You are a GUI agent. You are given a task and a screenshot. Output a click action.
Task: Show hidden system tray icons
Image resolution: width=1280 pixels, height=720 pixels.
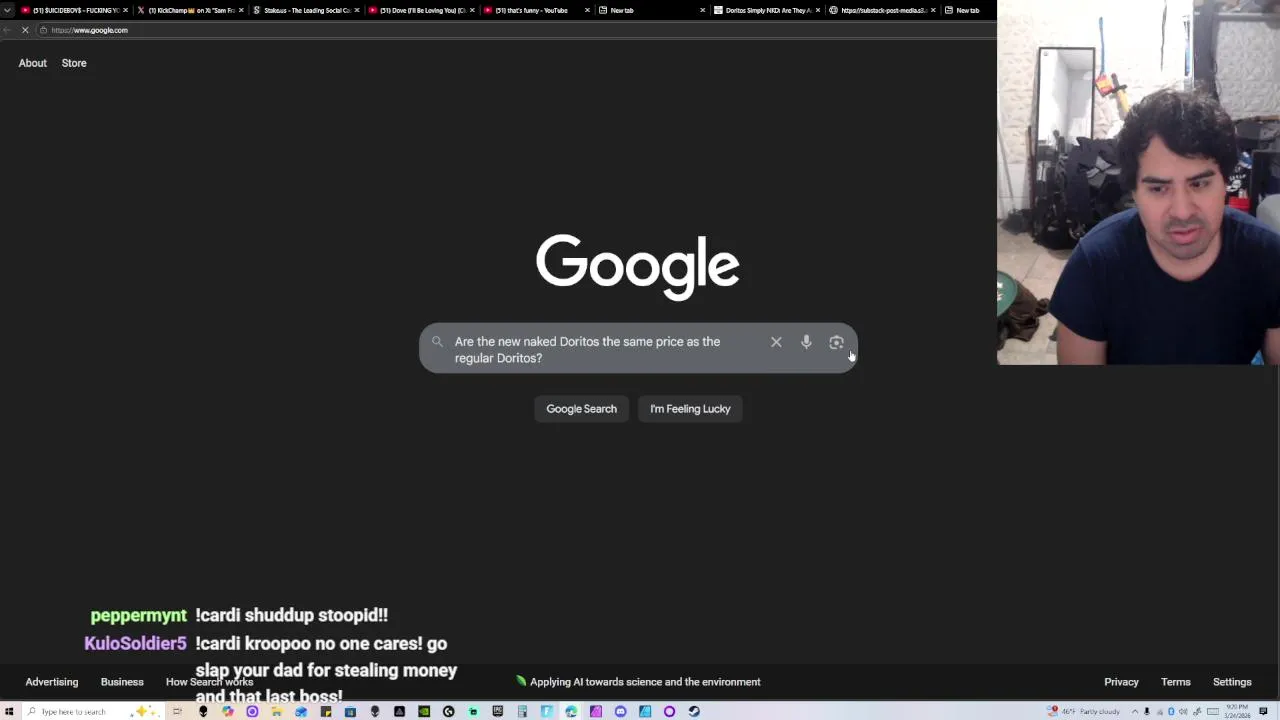click(1135, 711)
